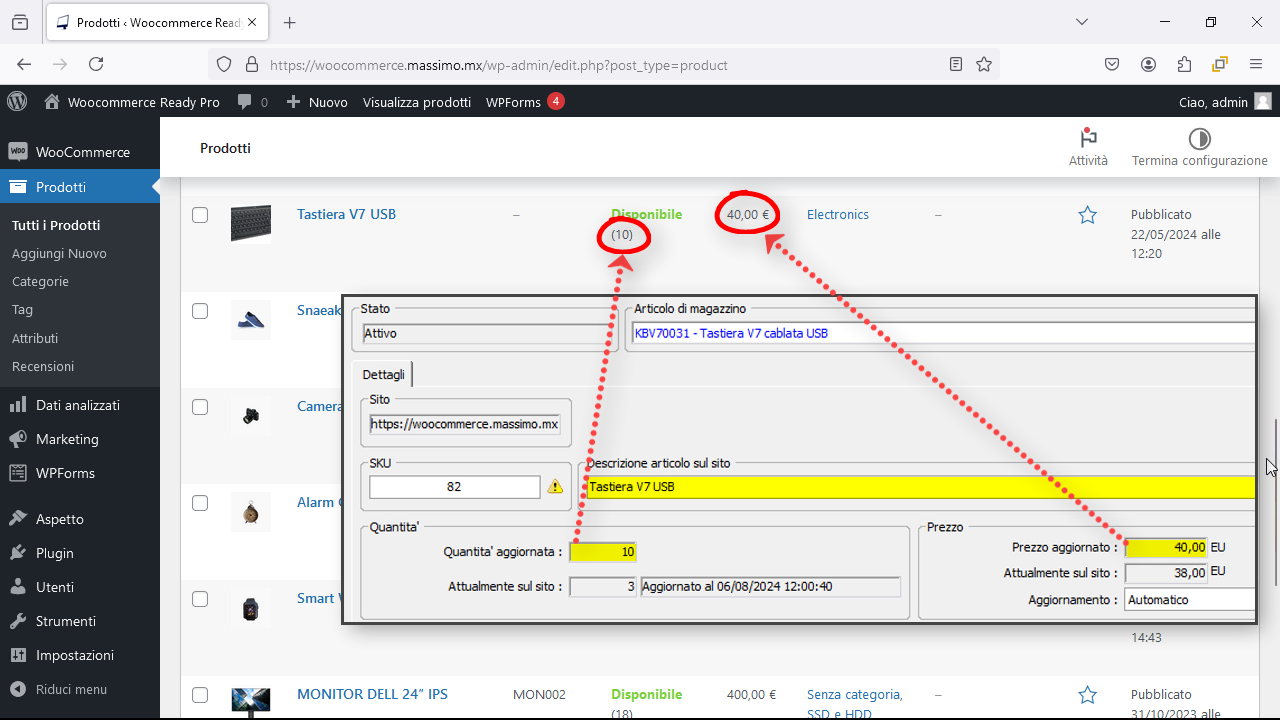Viewport: 1280px width, 720px height.
Task: Open the comments bubble in admin bar
Action: pyautogui.click(x=252, y=102)
